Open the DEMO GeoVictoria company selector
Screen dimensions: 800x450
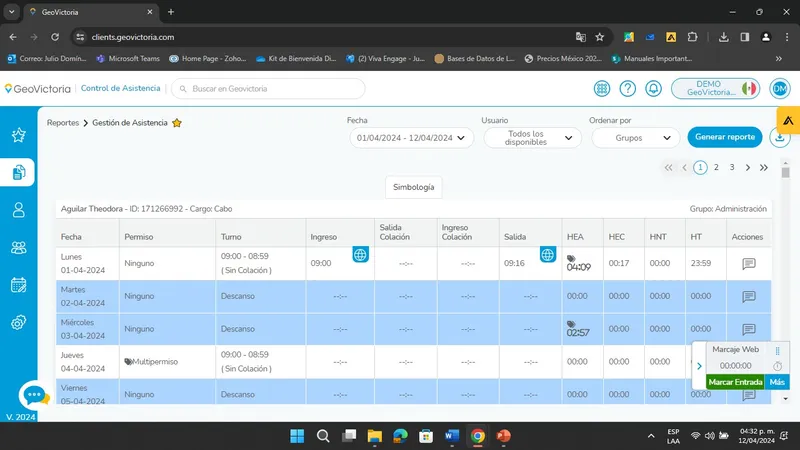tap(715, 88)
